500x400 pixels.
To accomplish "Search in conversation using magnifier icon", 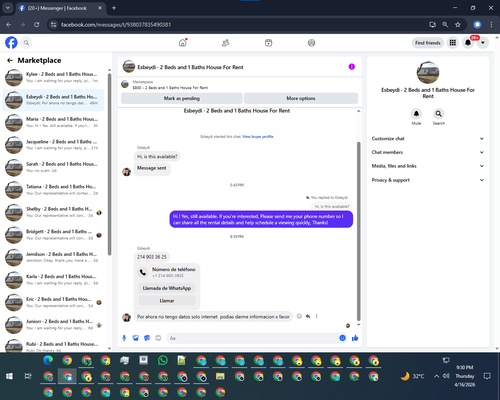I will (x=439, y=114).
